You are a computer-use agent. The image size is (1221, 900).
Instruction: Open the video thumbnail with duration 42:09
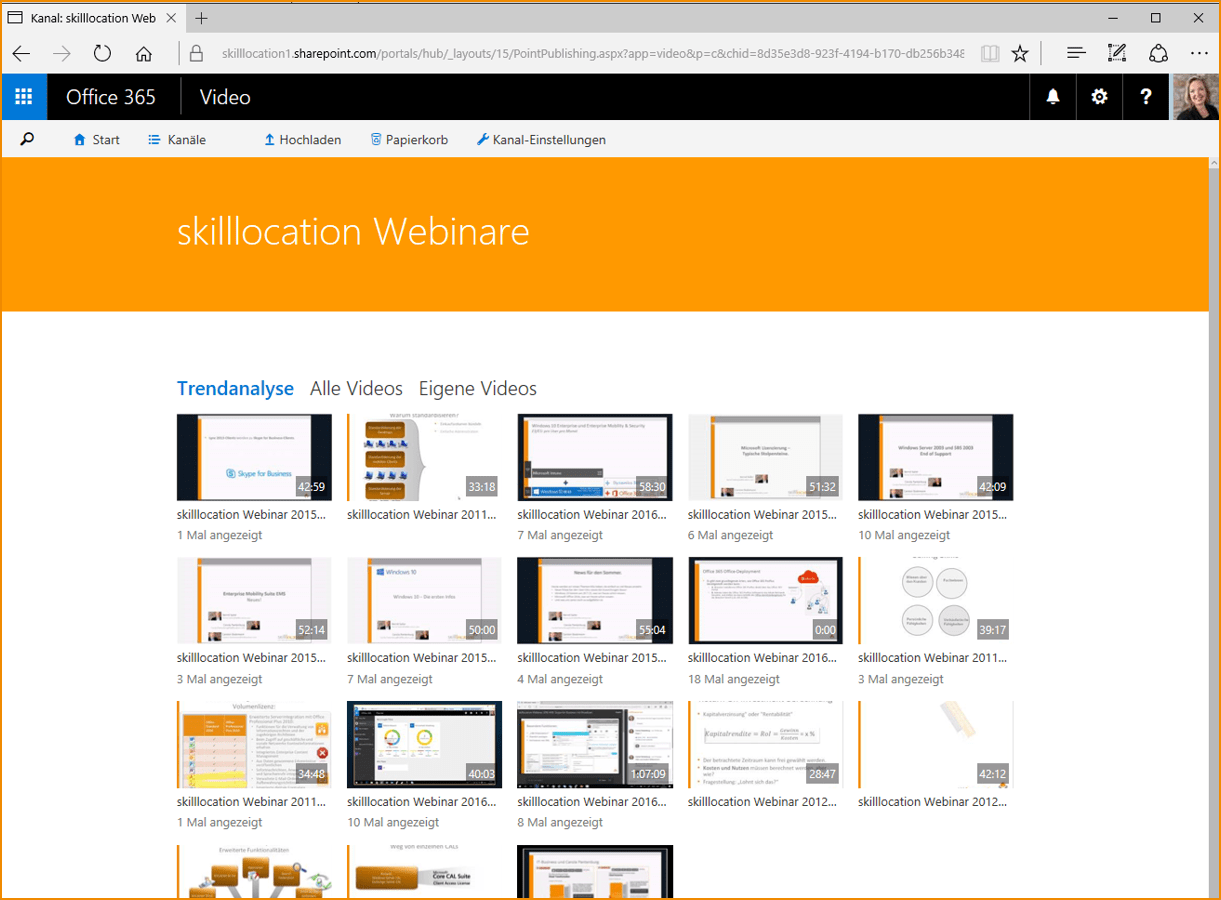[x=935, y=457]
